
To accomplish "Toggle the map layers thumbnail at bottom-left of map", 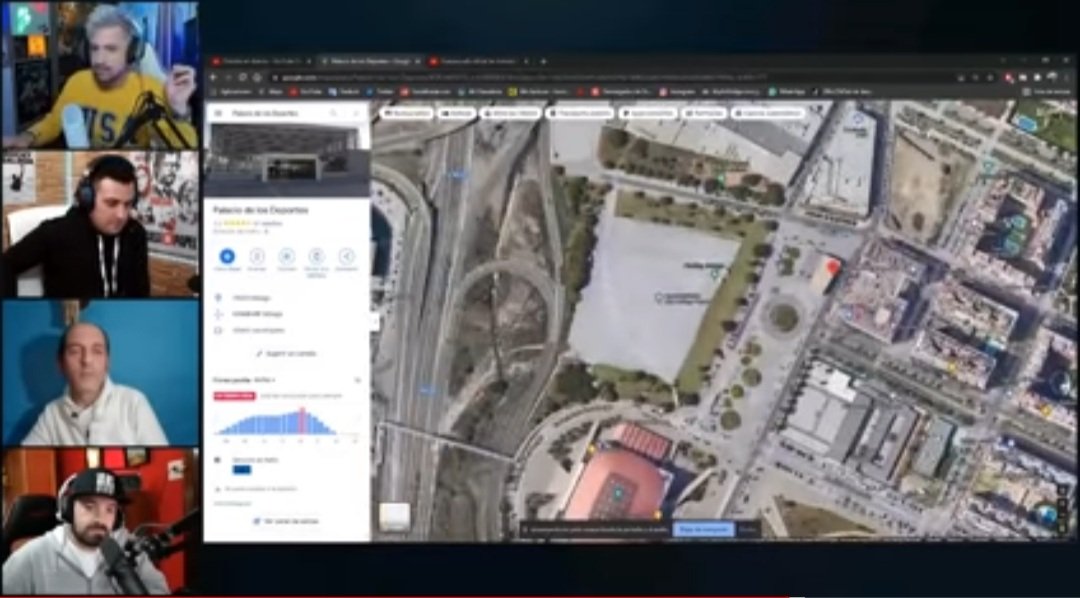I will pyautogui.click(x=395, y=517).
